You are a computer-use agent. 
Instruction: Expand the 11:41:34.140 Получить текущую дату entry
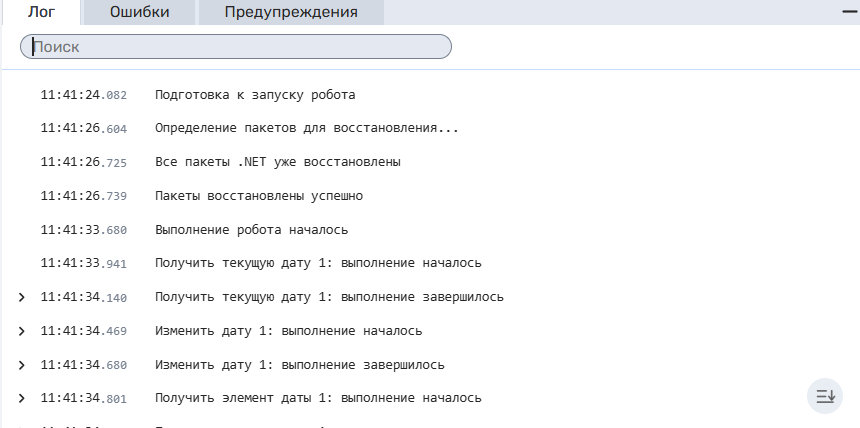[21, 297]
